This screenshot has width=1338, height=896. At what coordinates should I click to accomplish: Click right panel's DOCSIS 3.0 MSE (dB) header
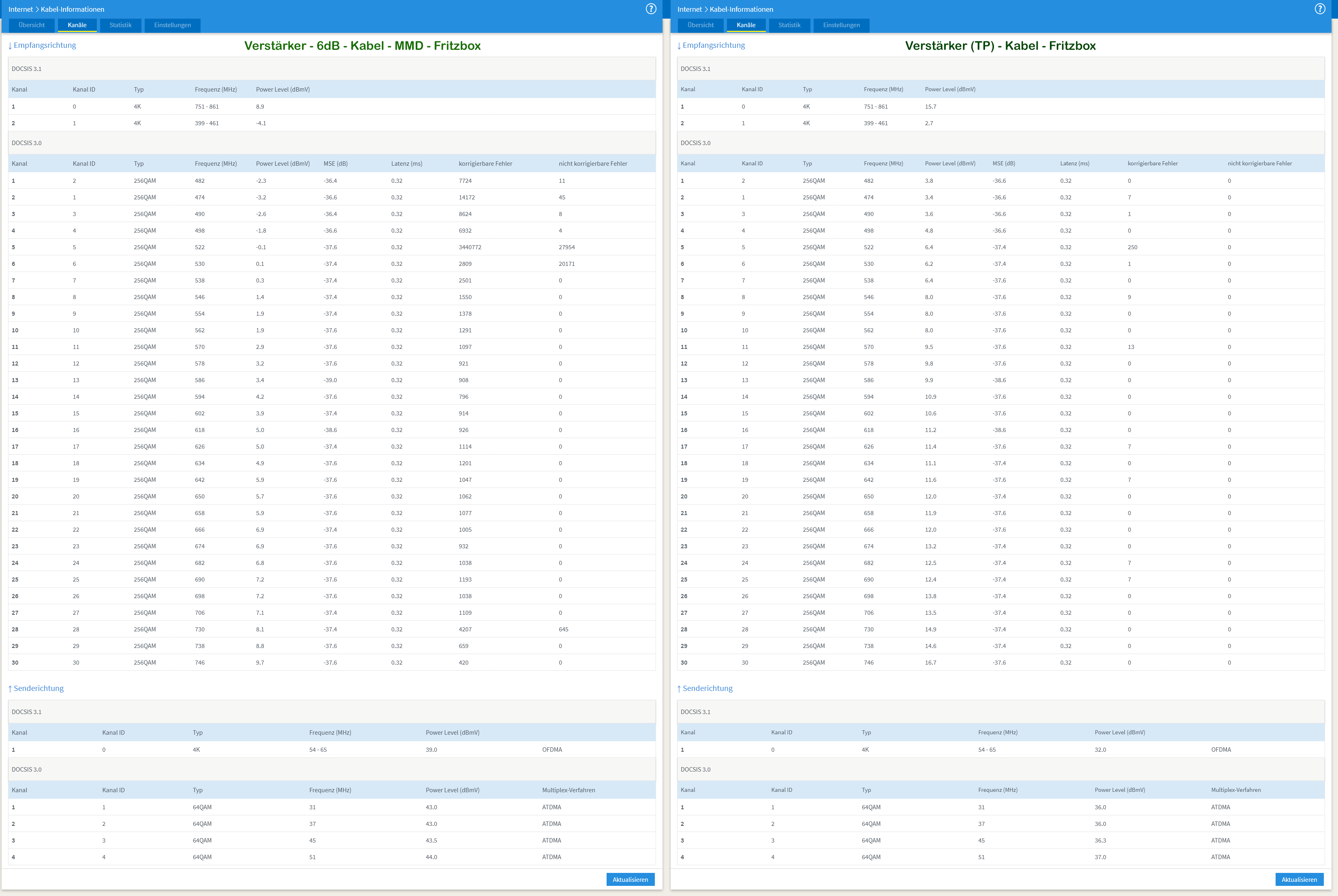pyautogui.click(x=1004, y=163)
